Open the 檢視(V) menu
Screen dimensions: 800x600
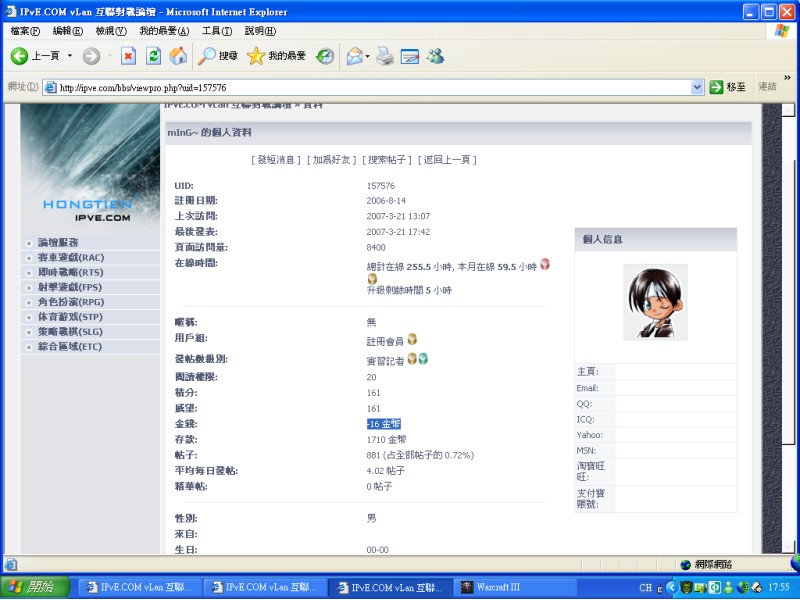(x=111, y=31)
